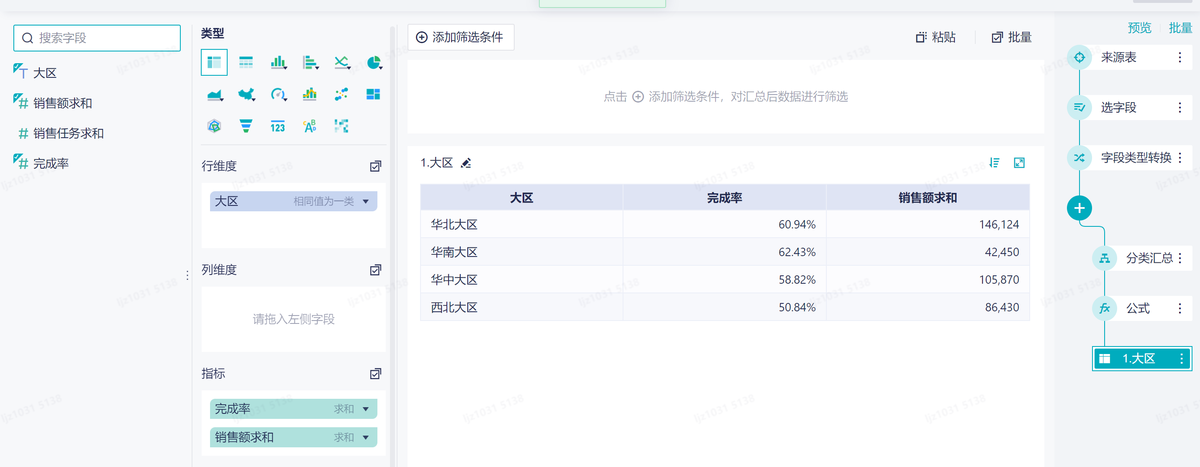
Task: Focus the 搜索字段 search box
Action: tap(97, 38)
